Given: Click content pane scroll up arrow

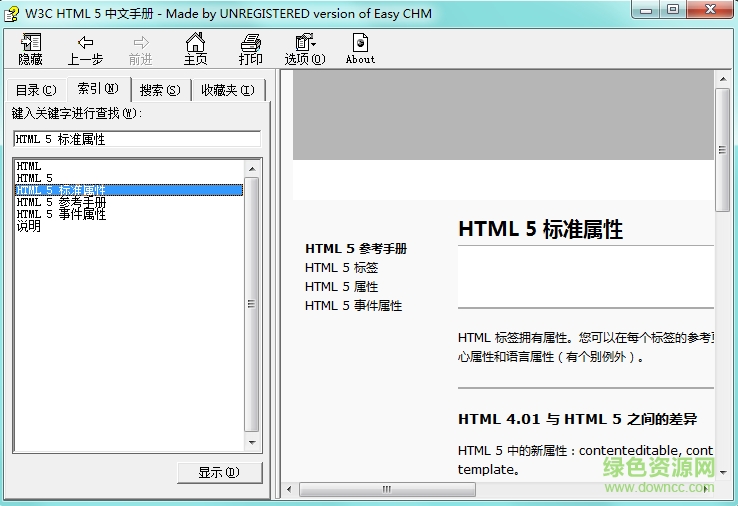Looking at the screenshot, I should click(723, 79).
